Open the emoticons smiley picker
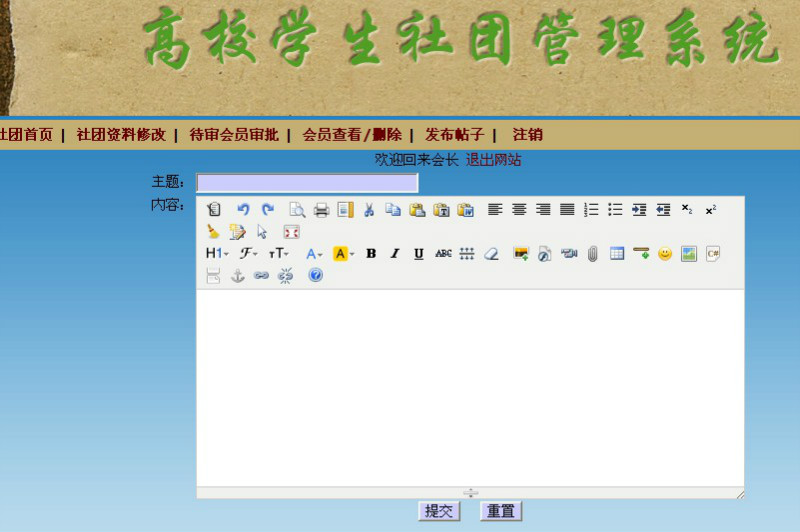800x532 pixels. click(665, 254)
